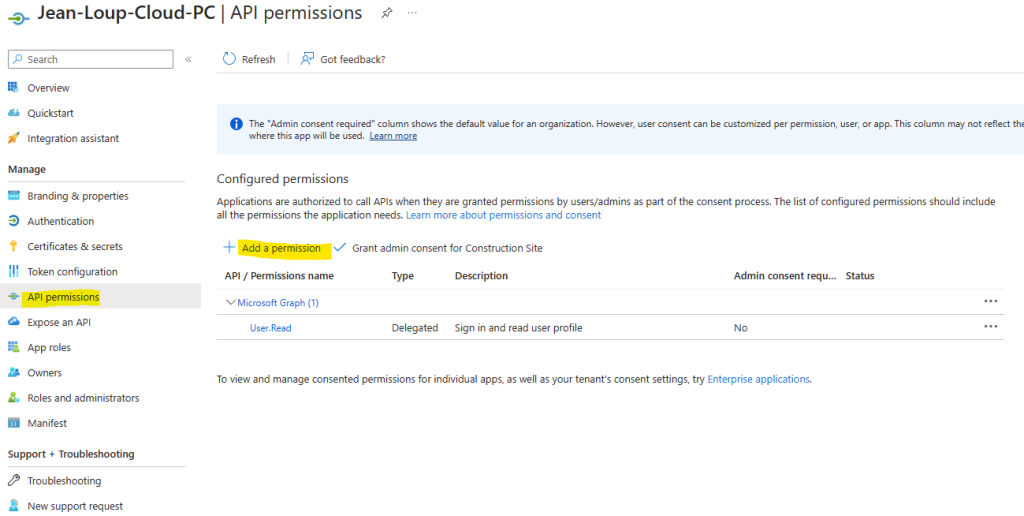Open Troubleshooting under Support
Screen dimensions: 1024x516
pos(64,481)
